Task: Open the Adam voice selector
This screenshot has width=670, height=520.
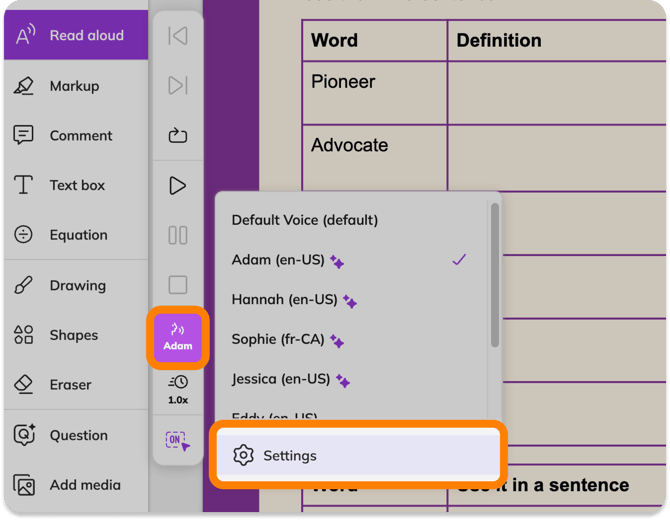Action: [178, 338]
